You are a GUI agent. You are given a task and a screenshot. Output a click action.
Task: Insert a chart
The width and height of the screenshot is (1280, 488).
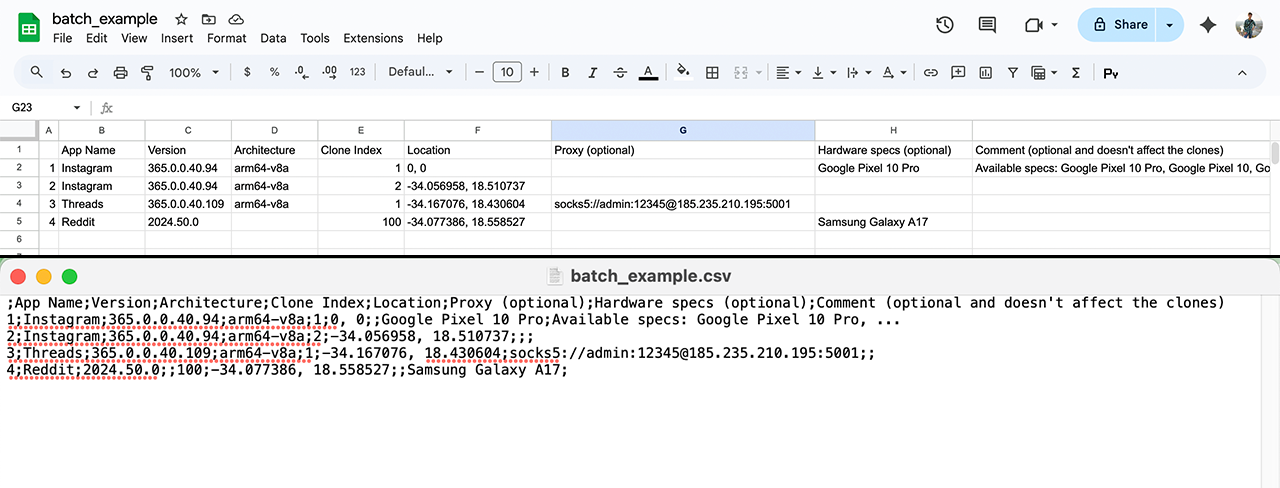(x=985, y=72)
